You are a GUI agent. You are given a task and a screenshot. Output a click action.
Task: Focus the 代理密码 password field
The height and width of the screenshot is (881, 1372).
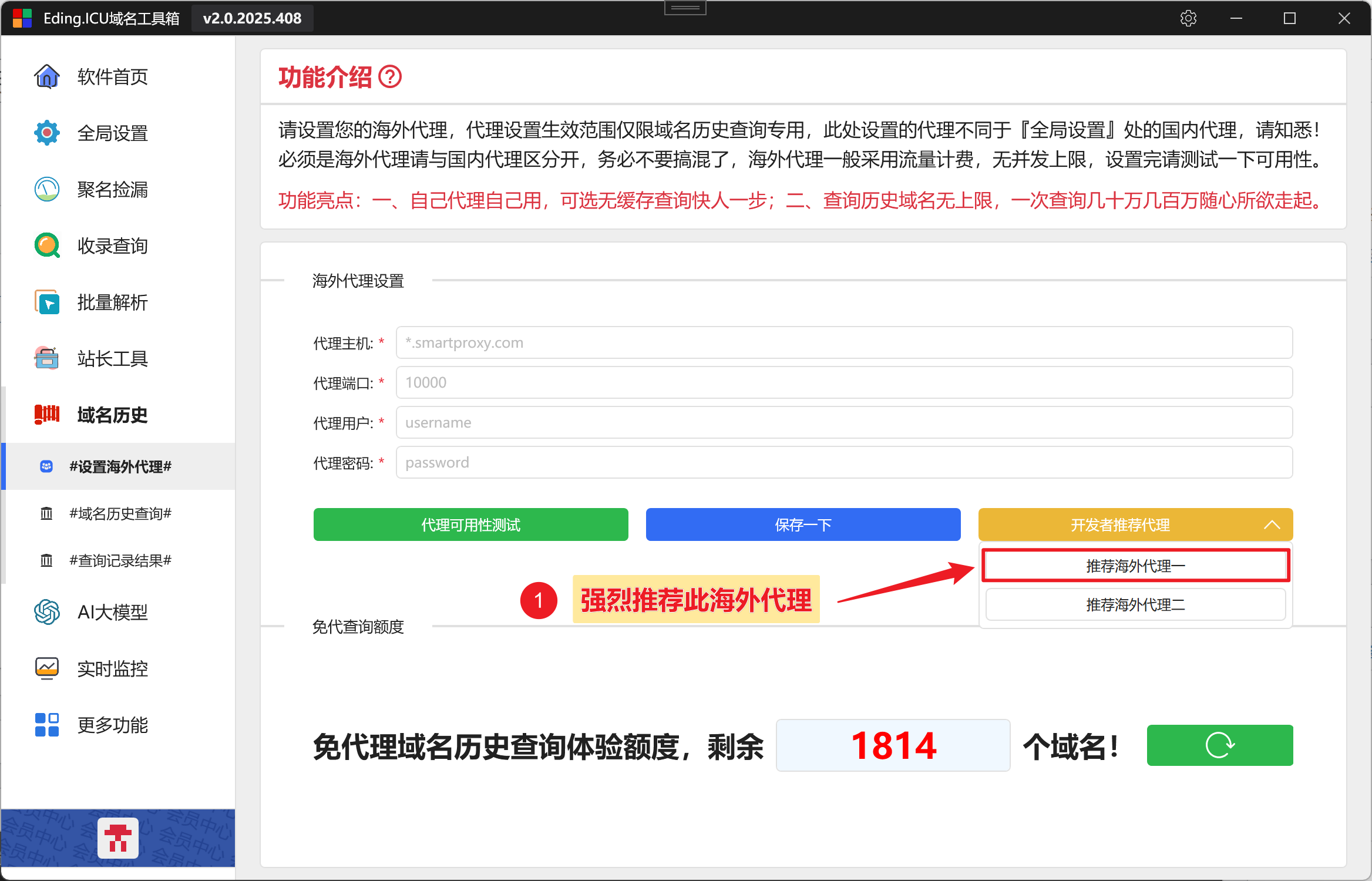(x=844, y=462)
